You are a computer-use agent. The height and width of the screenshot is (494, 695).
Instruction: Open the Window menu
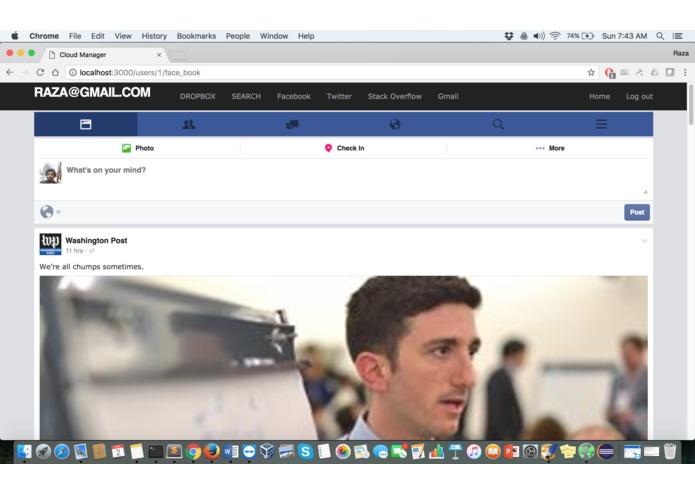coord(273,36)
